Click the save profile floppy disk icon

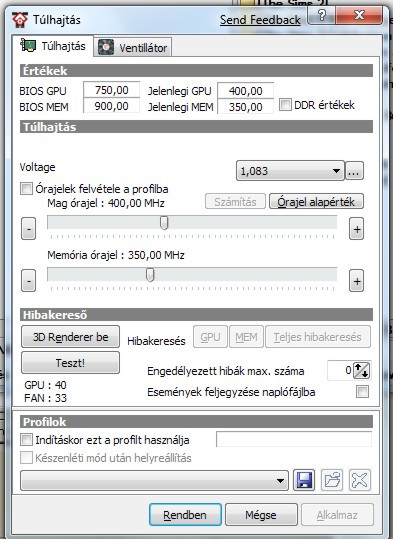pyautogui.click(x=304, y=480)
